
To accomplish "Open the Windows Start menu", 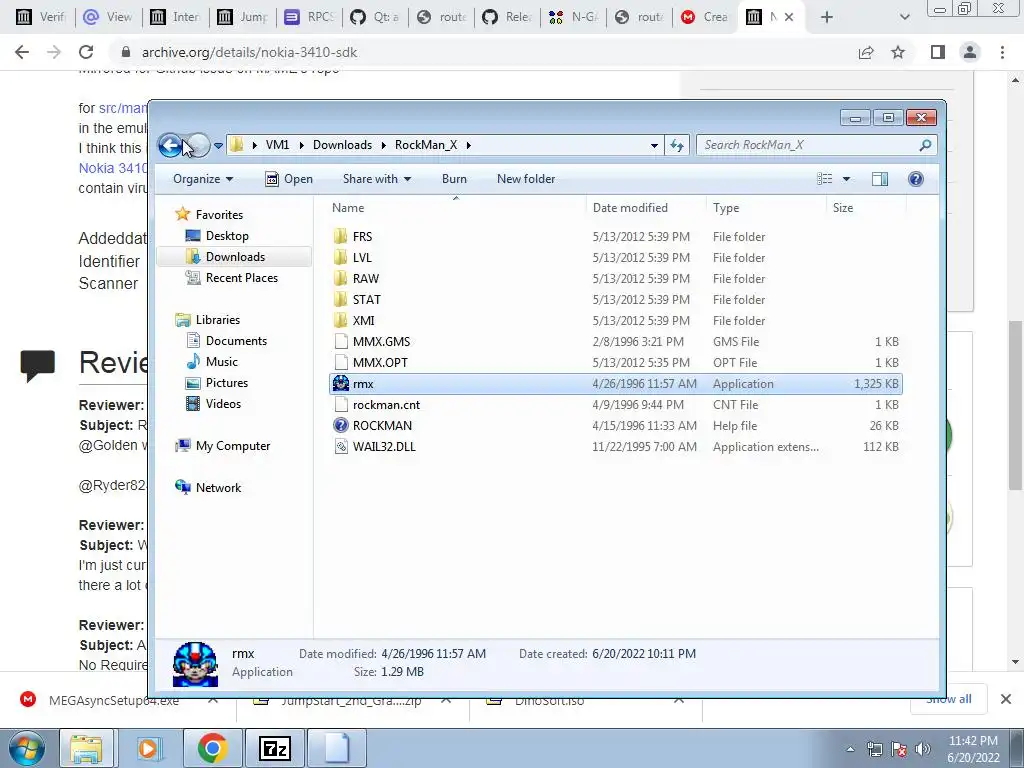I will point(27,748).
